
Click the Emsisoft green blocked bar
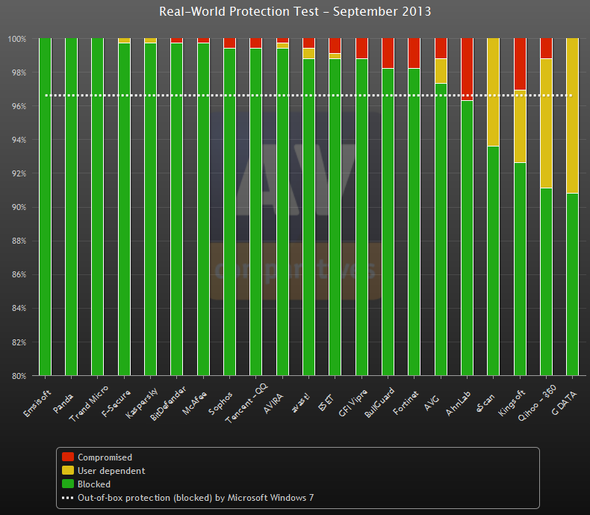(45, 207)
